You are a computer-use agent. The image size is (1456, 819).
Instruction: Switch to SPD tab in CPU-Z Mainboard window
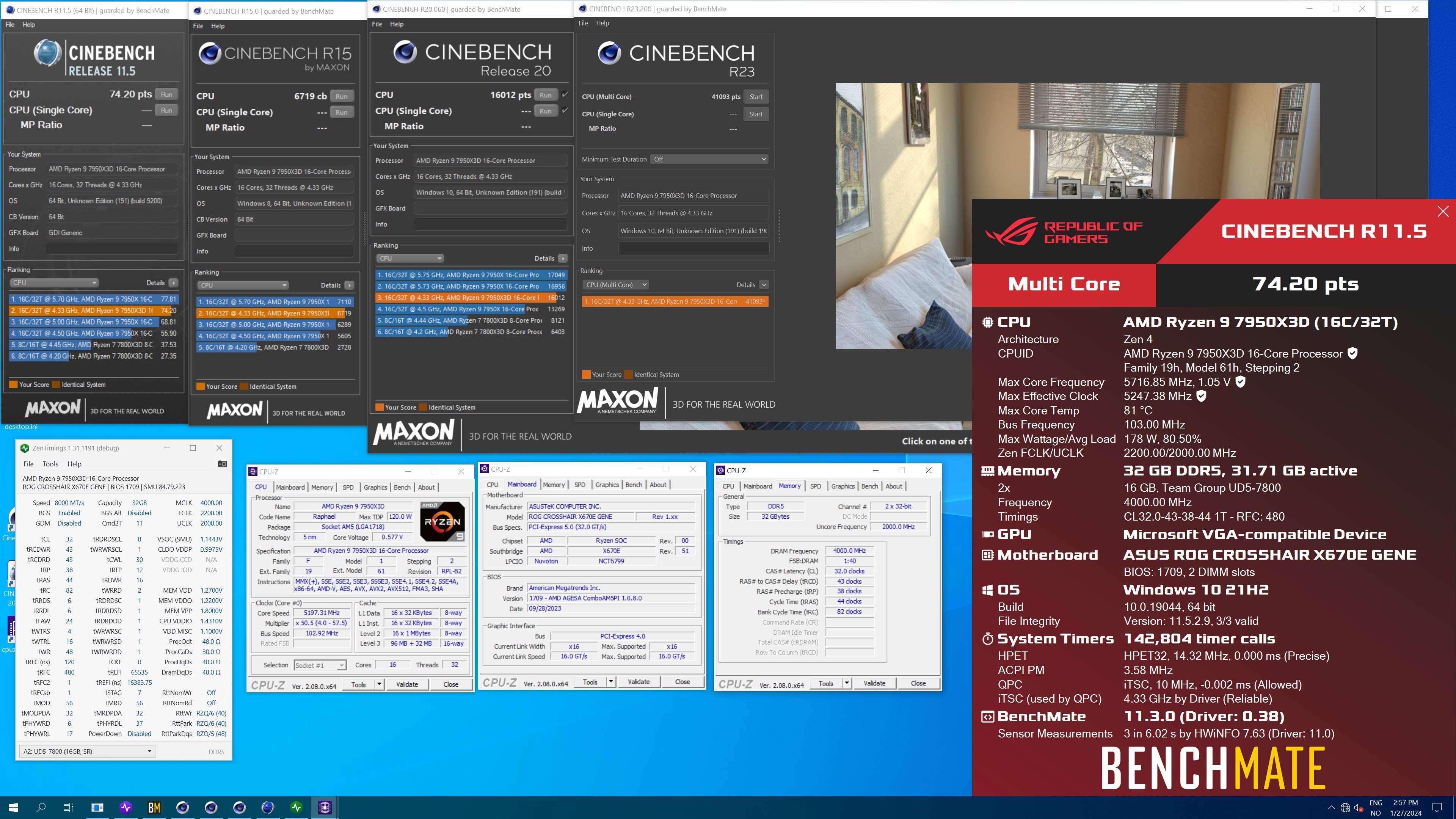point(579,485)
